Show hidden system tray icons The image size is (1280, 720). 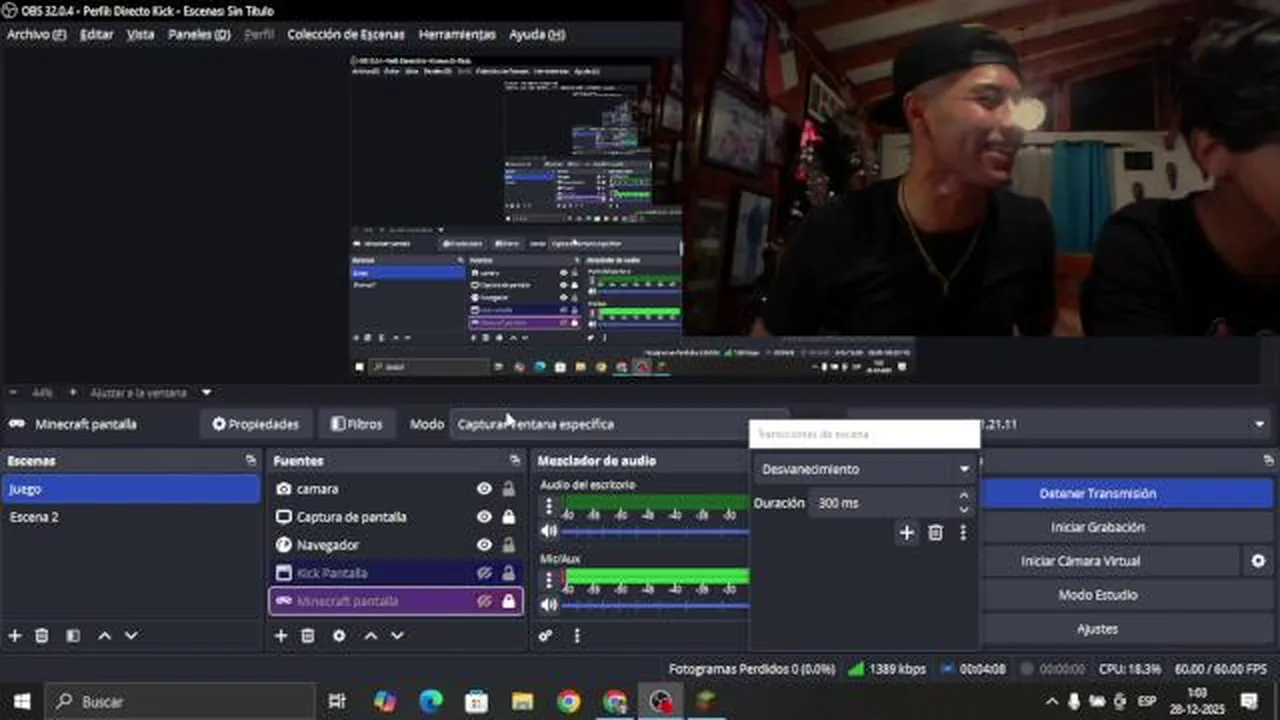tap(1051, 702)
